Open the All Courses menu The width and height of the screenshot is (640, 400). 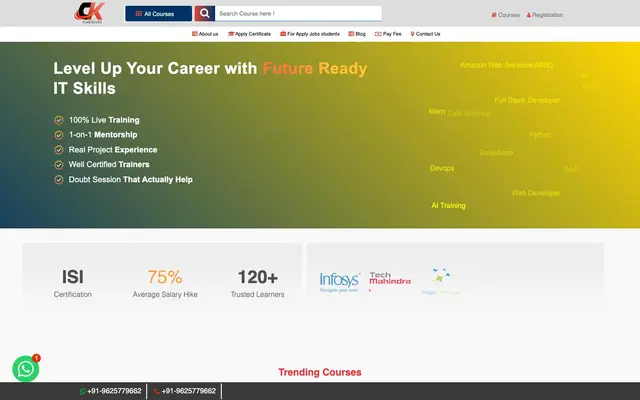(x=158, y=13)
